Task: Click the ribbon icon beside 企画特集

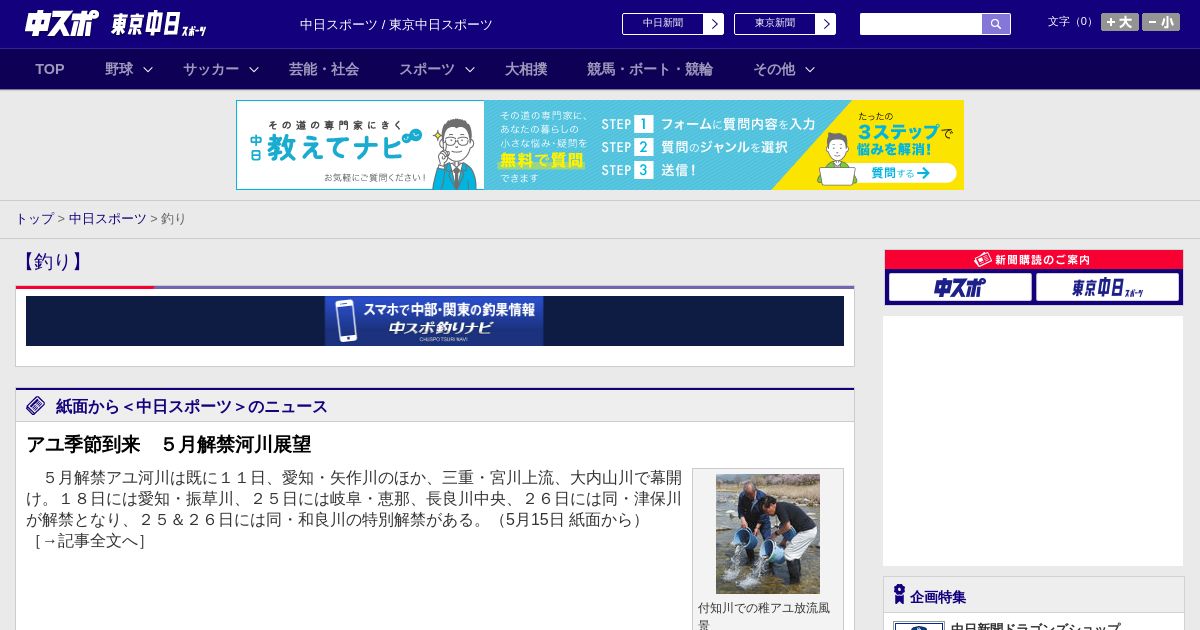Action: pos(899,595)
